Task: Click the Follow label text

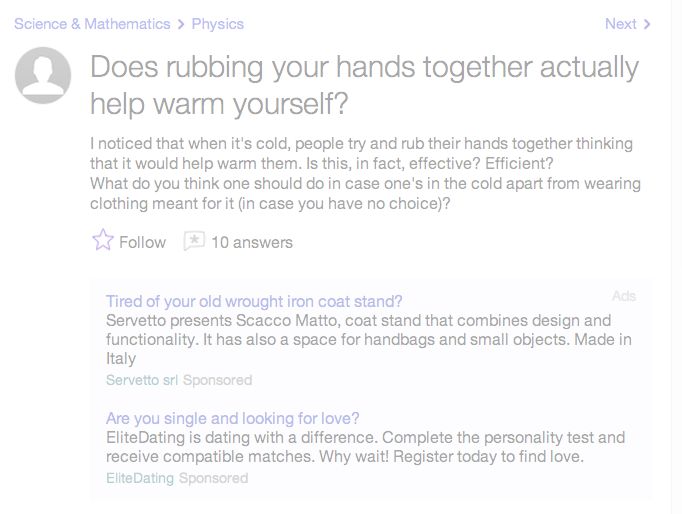Action: pyautogui.click(x=142, y=242)
